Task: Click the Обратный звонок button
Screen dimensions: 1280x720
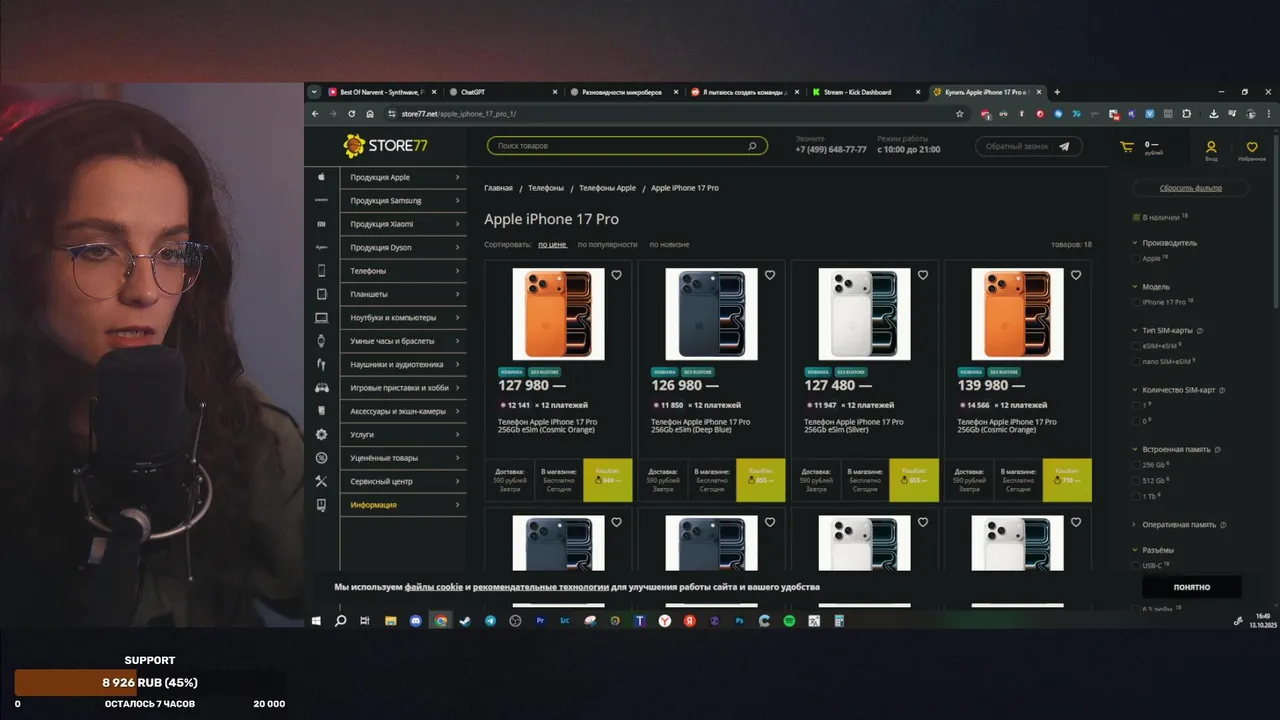Action: pos(1028,146)
